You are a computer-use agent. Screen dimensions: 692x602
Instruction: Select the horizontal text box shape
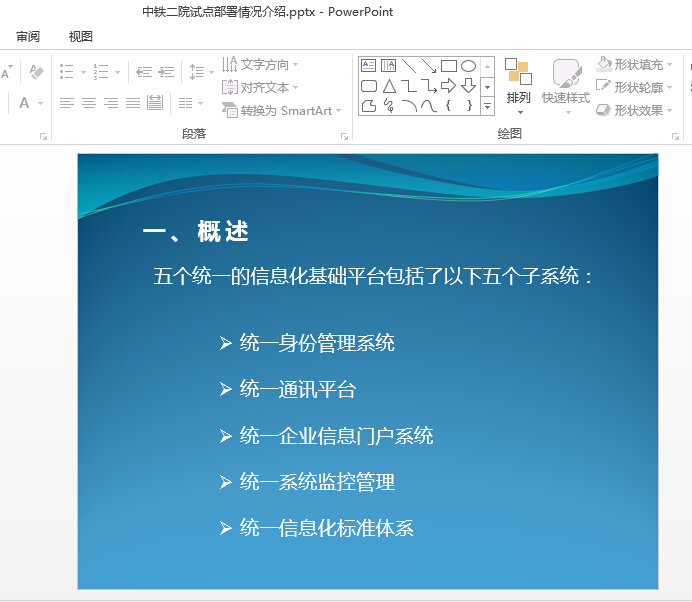[x=369, y=66]
